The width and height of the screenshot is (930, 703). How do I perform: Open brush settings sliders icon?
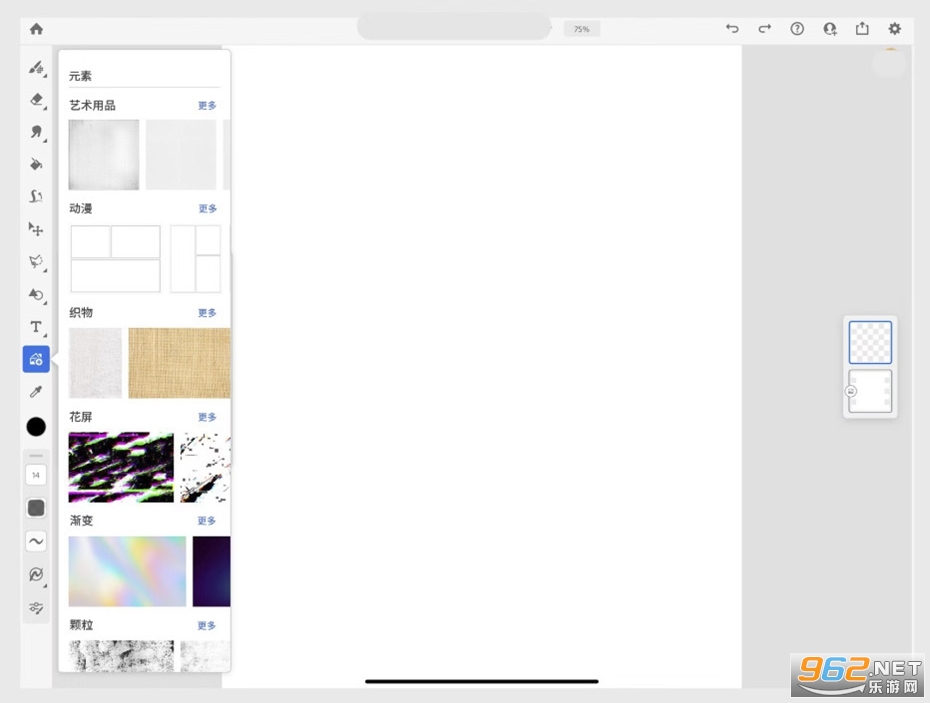click(x=36, y=607)
